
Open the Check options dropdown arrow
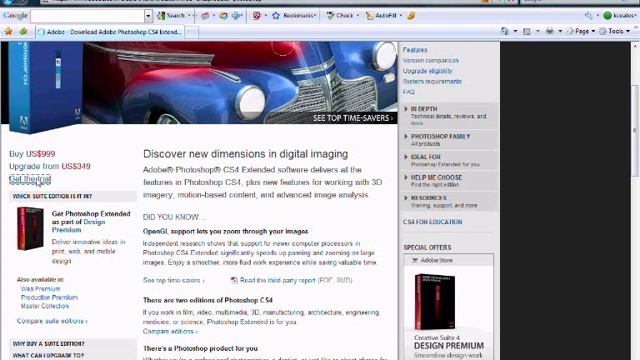click(x=358, y=16)
